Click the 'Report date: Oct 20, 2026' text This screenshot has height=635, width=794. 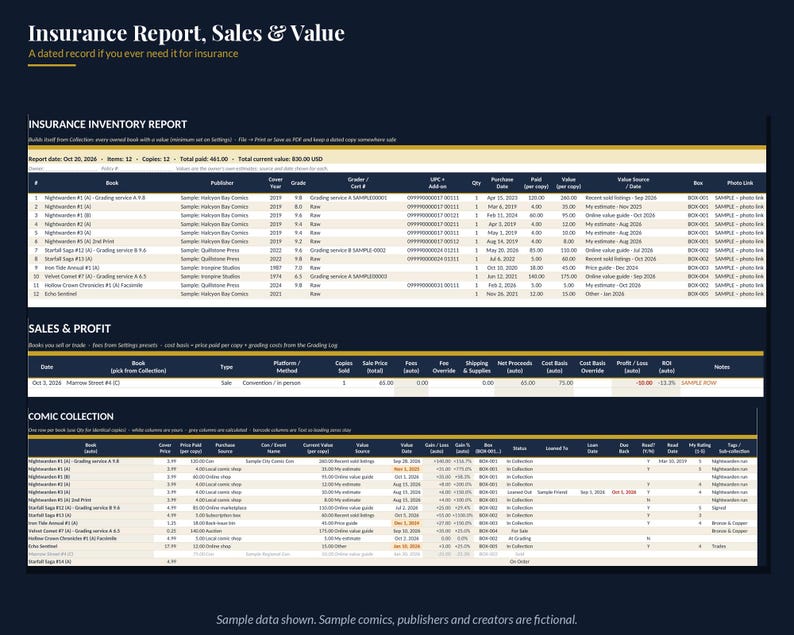(62, 159)
